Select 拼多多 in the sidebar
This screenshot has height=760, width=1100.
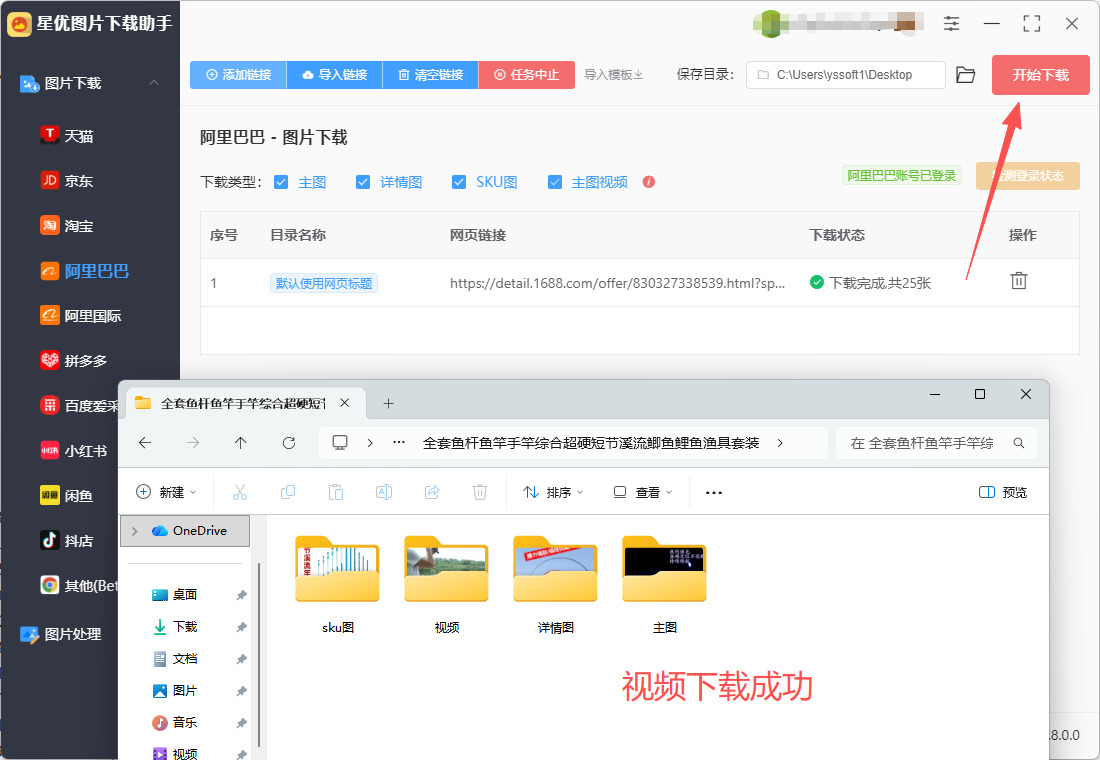pos(74,361)
